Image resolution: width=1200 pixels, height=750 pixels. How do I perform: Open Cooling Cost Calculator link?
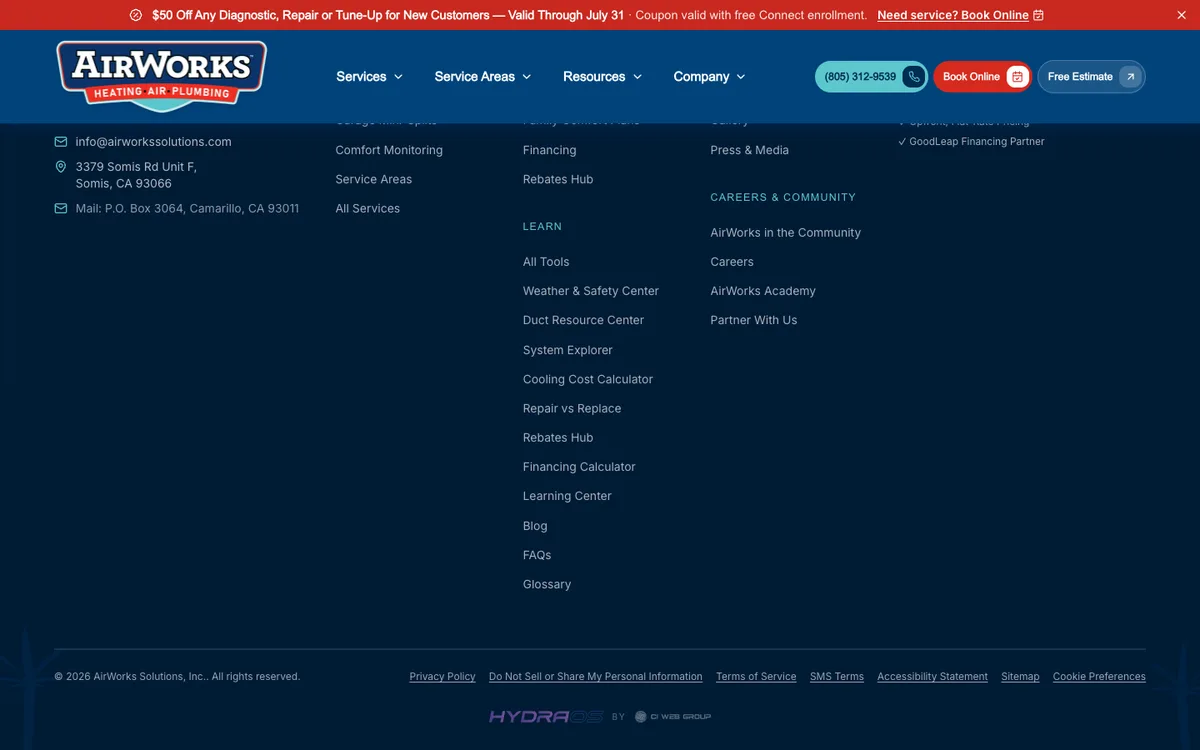tap(588, 379)
